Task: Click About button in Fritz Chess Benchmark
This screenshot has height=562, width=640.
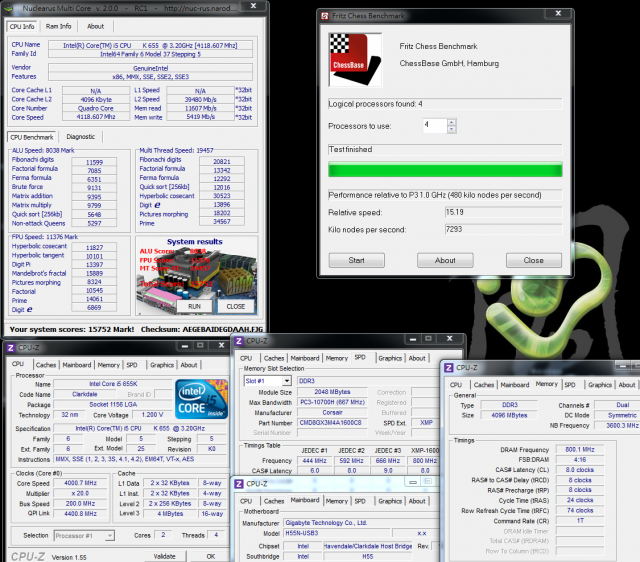Action: tap(445, 260)
